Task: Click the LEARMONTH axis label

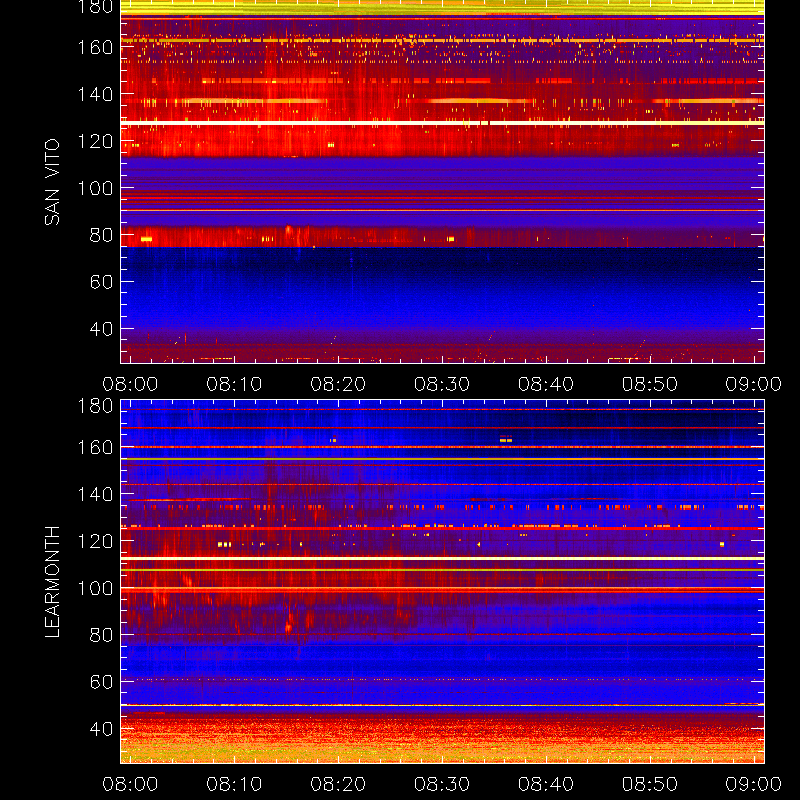Action: [x=52, y=582]
